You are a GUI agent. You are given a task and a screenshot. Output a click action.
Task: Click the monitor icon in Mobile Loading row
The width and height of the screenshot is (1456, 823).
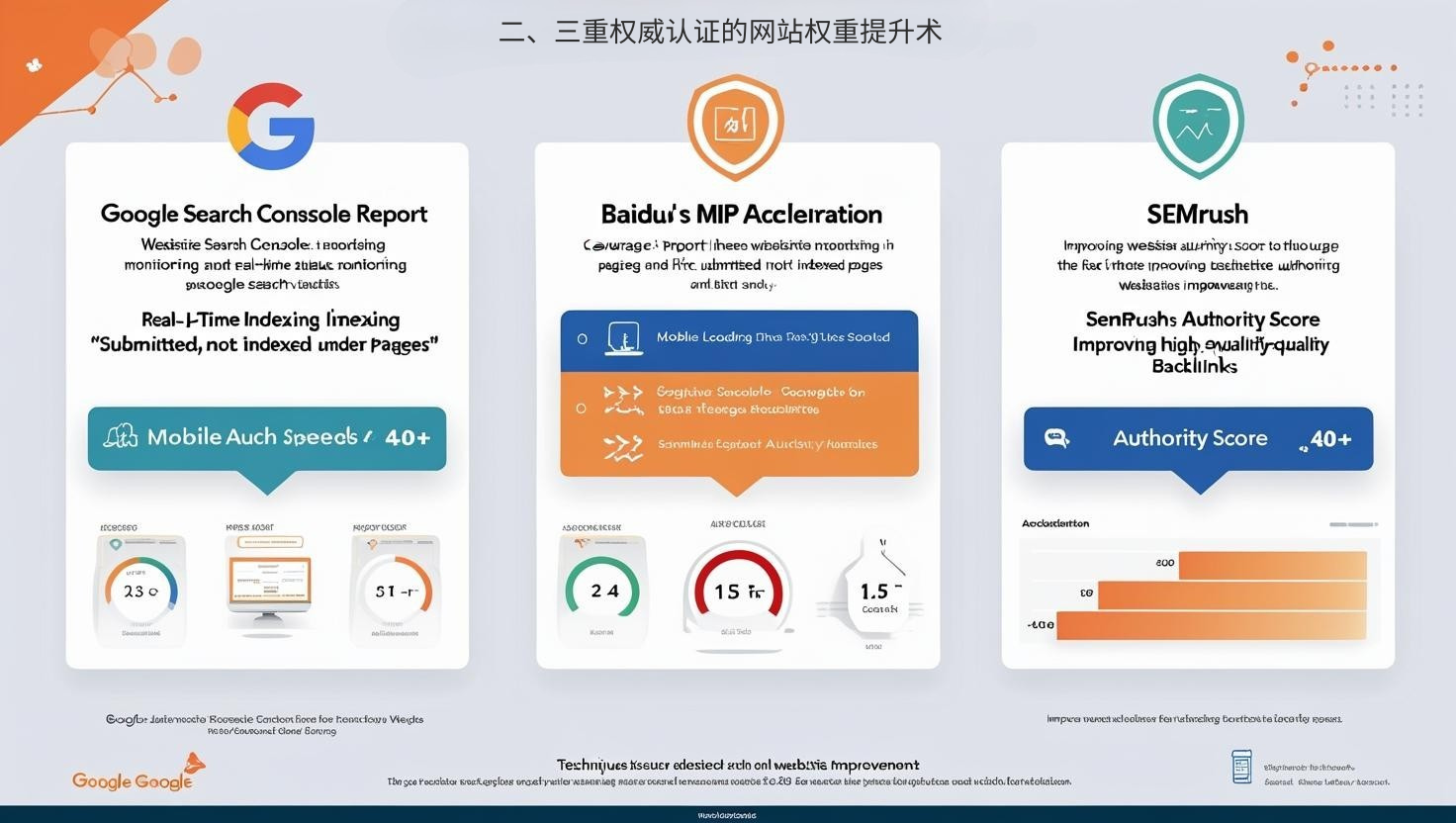[623, 337]
